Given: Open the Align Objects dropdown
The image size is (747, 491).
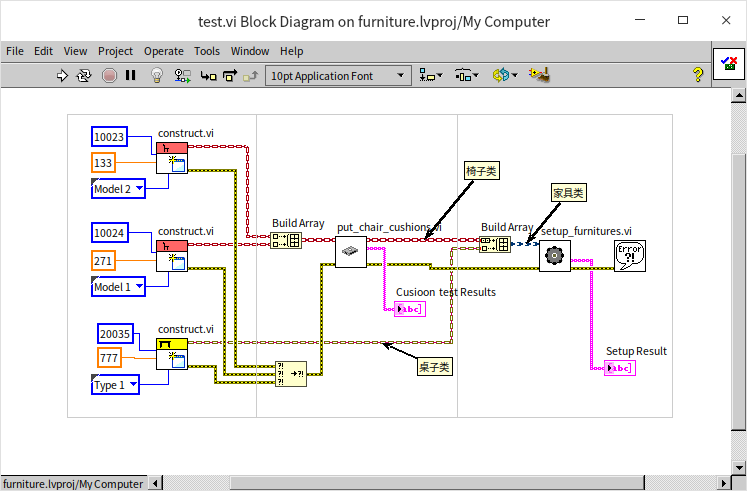Looking at the screenshot, I should point(431,75).
